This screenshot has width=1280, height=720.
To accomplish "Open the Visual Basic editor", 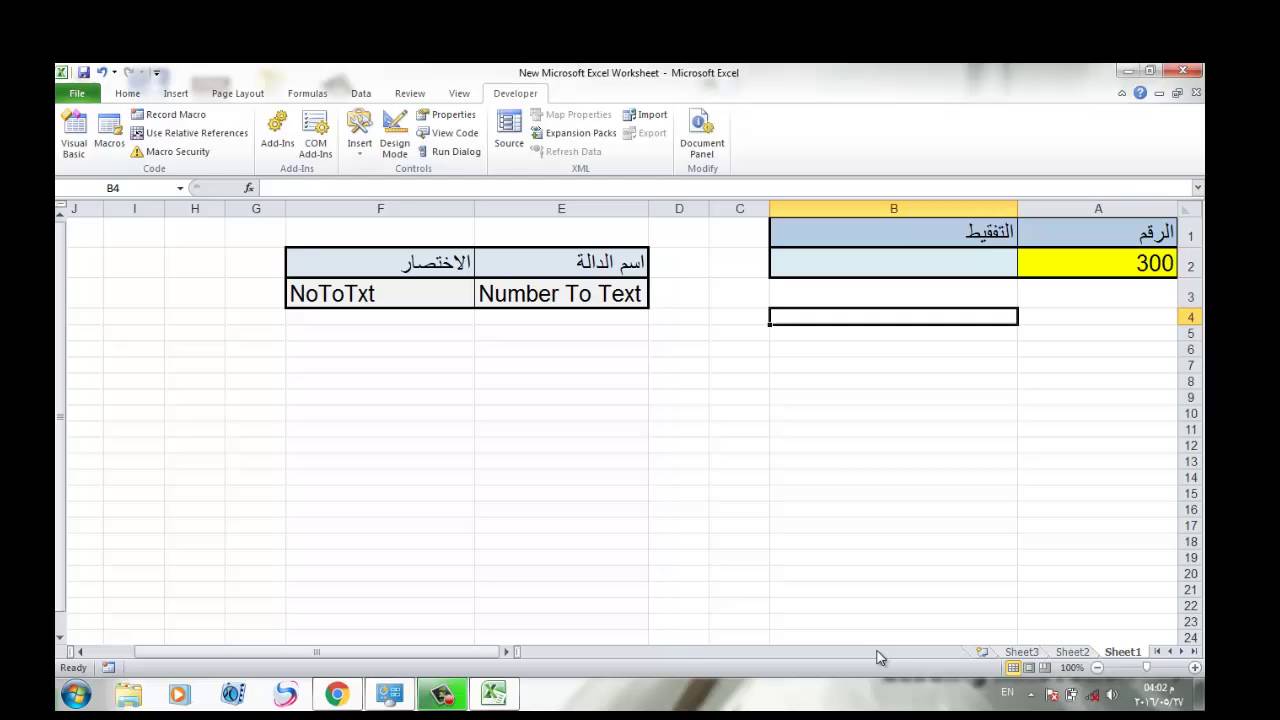I will (74, 134).
